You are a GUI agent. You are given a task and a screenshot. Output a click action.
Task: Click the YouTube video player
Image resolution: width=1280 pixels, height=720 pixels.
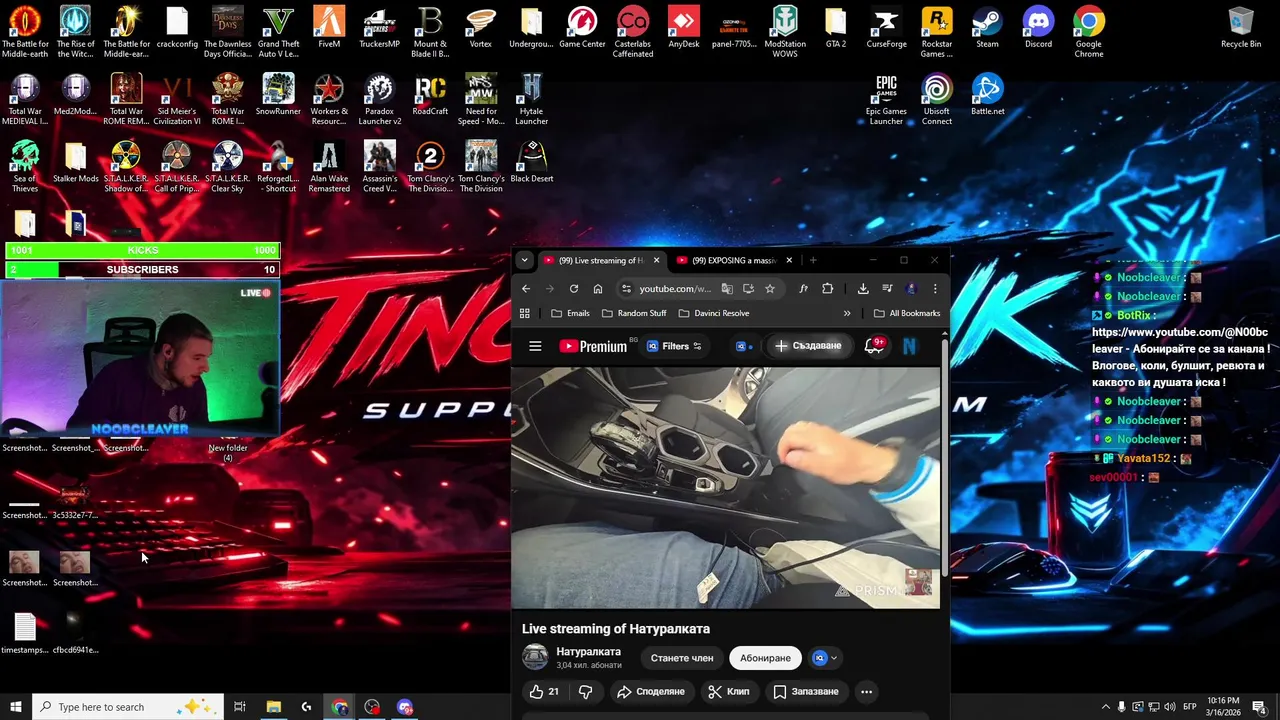pyautogui.click(x=726, y=487)
